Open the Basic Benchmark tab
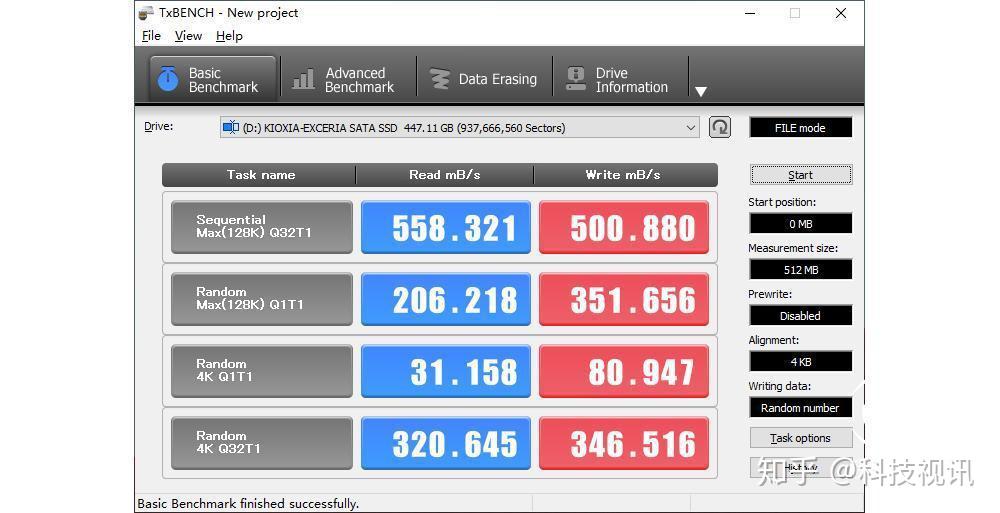The width and height of the screenshot is (1000, 513). [x=213, y=79]
